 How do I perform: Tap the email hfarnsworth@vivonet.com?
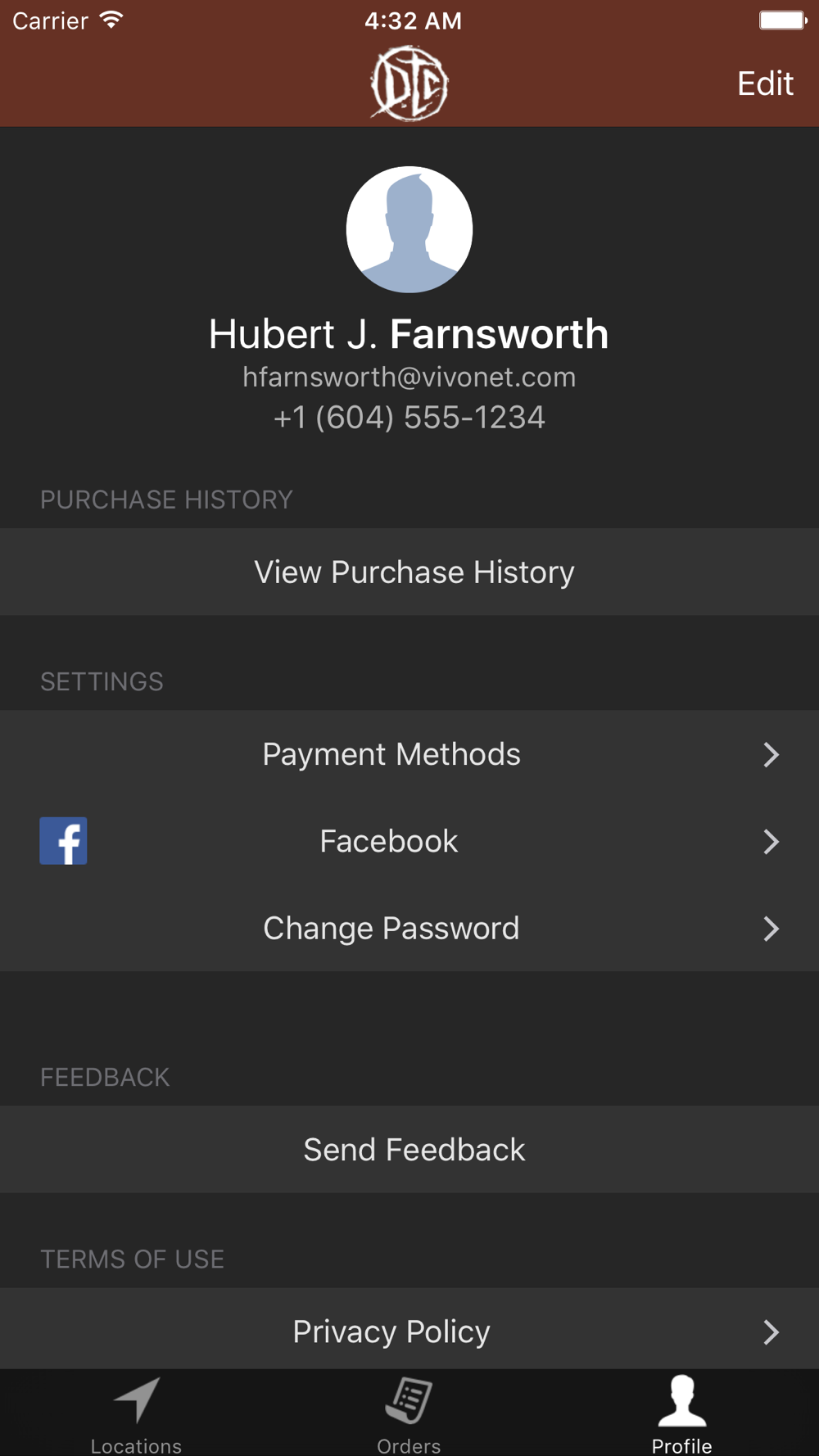tap(409, 378)
